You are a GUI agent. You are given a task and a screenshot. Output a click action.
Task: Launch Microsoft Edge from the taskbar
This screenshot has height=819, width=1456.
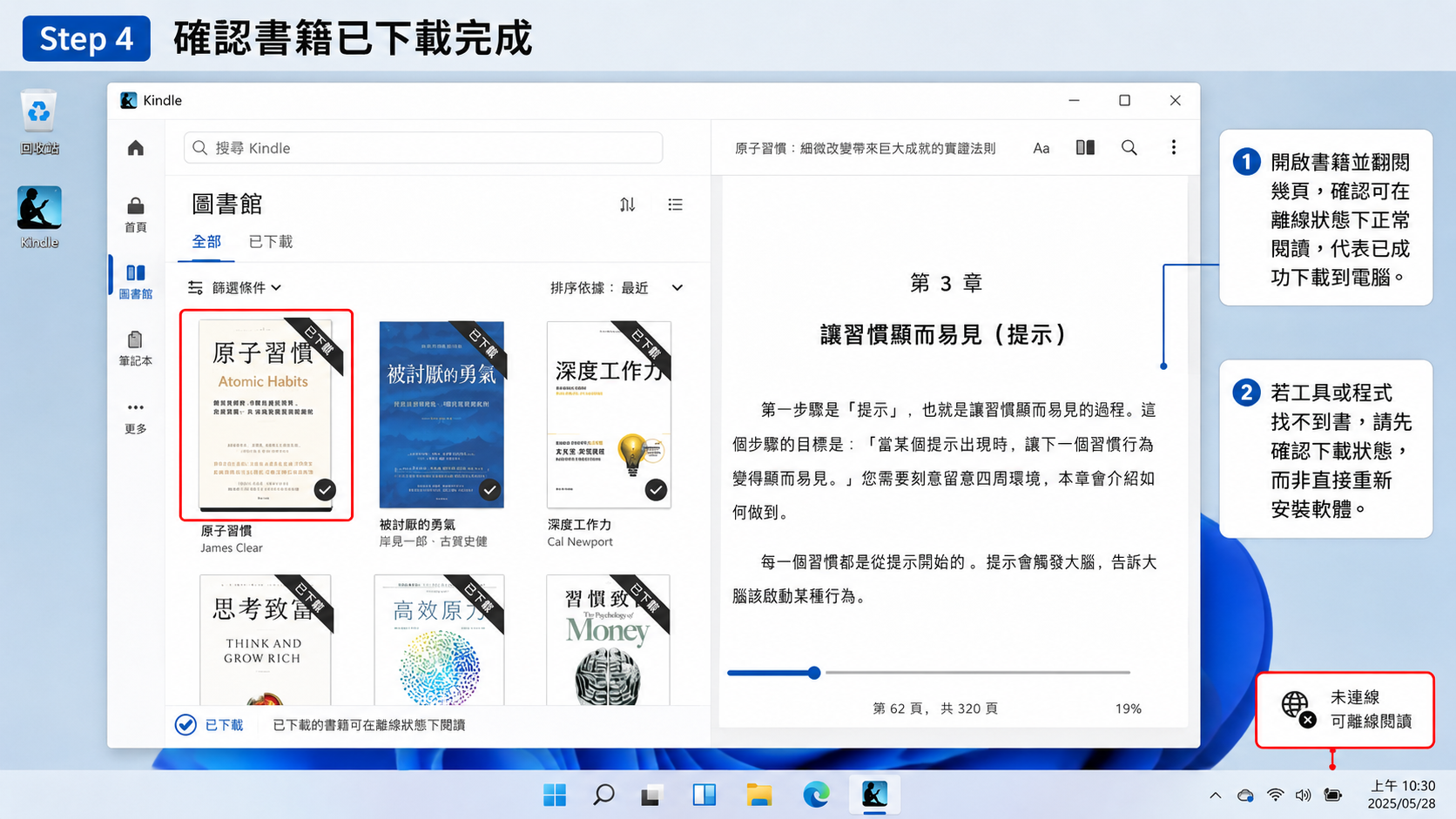[x=816, y=795]
